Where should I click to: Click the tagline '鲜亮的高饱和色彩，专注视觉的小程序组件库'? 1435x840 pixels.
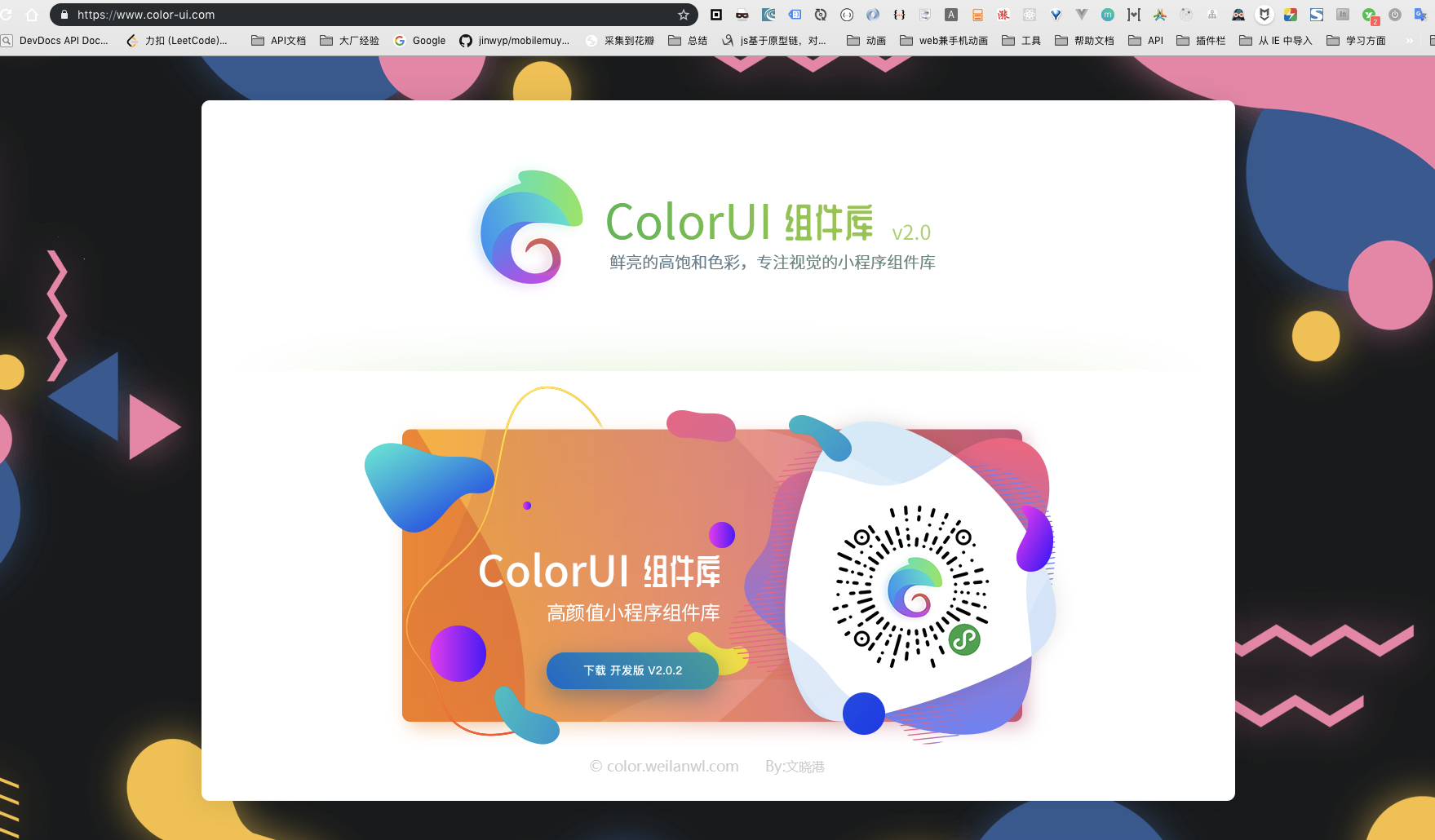pyautogui.click(x=772, y=263)
